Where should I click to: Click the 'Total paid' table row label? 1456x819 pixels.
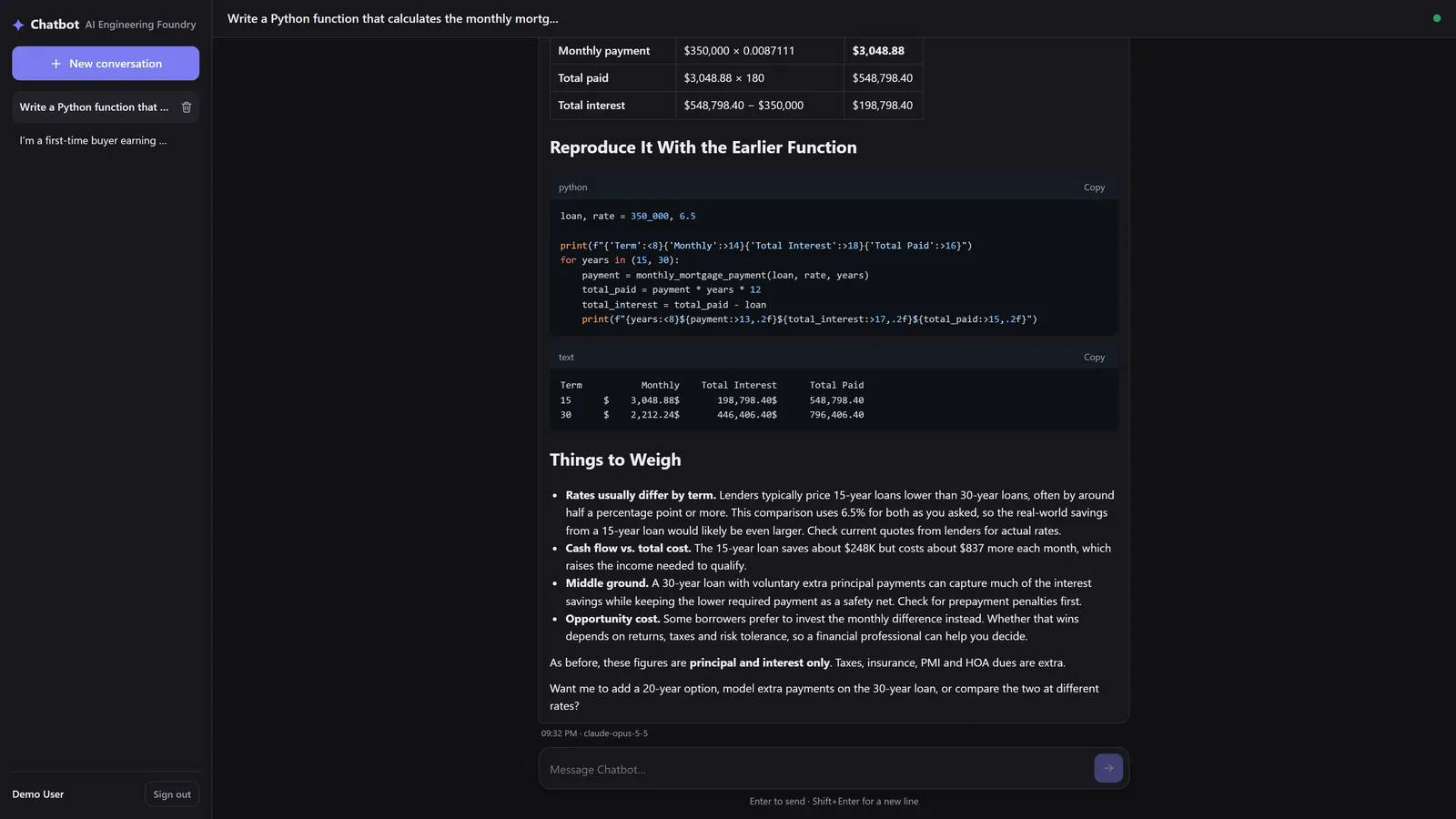point(583,78)
